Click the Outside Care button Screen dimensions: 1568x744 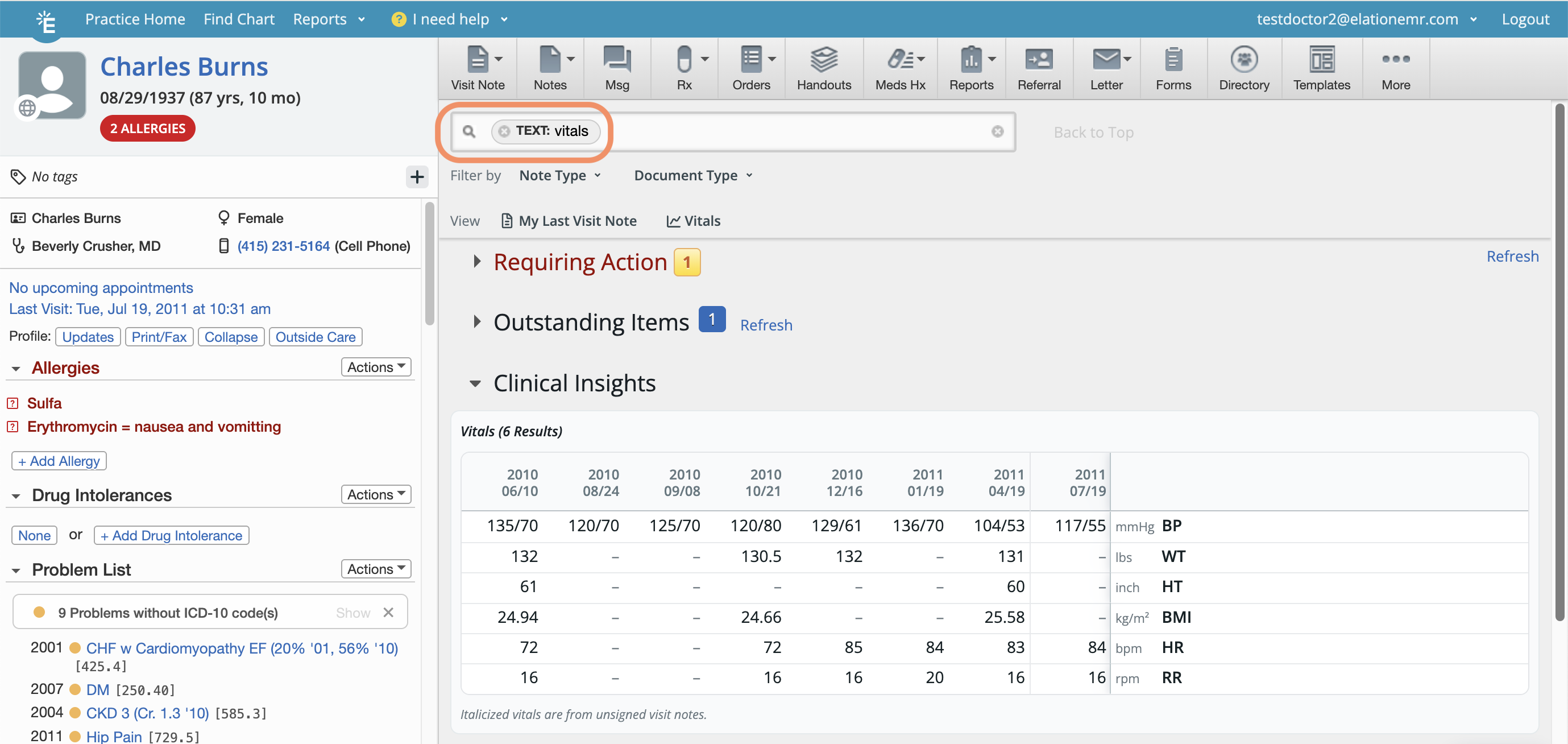[x=316, y=337]
